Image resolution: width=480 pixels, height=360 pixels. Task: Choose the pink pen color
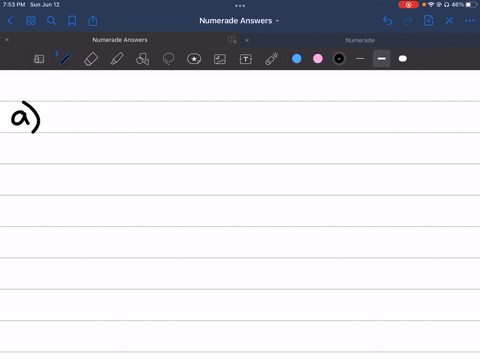pyautogui.click(x=318, y=59)
